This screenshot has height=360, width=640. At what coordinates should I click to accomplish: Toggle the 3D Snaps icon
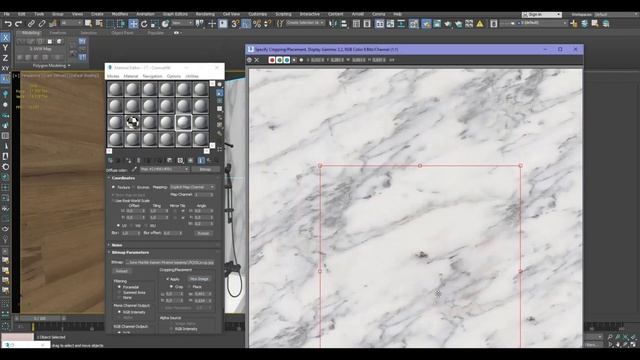[235, 24]
